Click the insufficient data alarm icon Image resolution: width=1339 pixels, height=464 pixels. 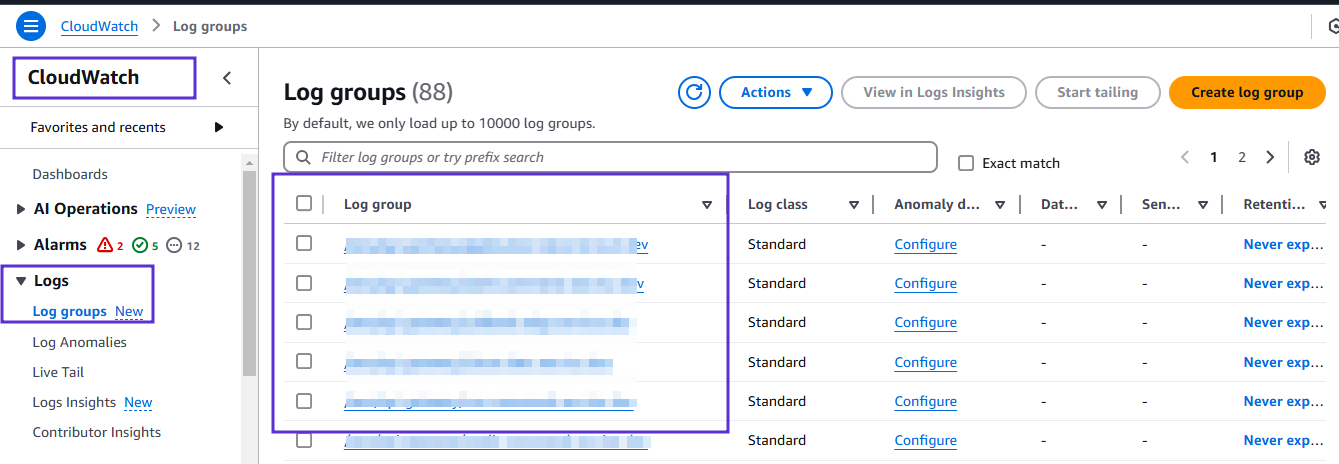coord(174,245)
